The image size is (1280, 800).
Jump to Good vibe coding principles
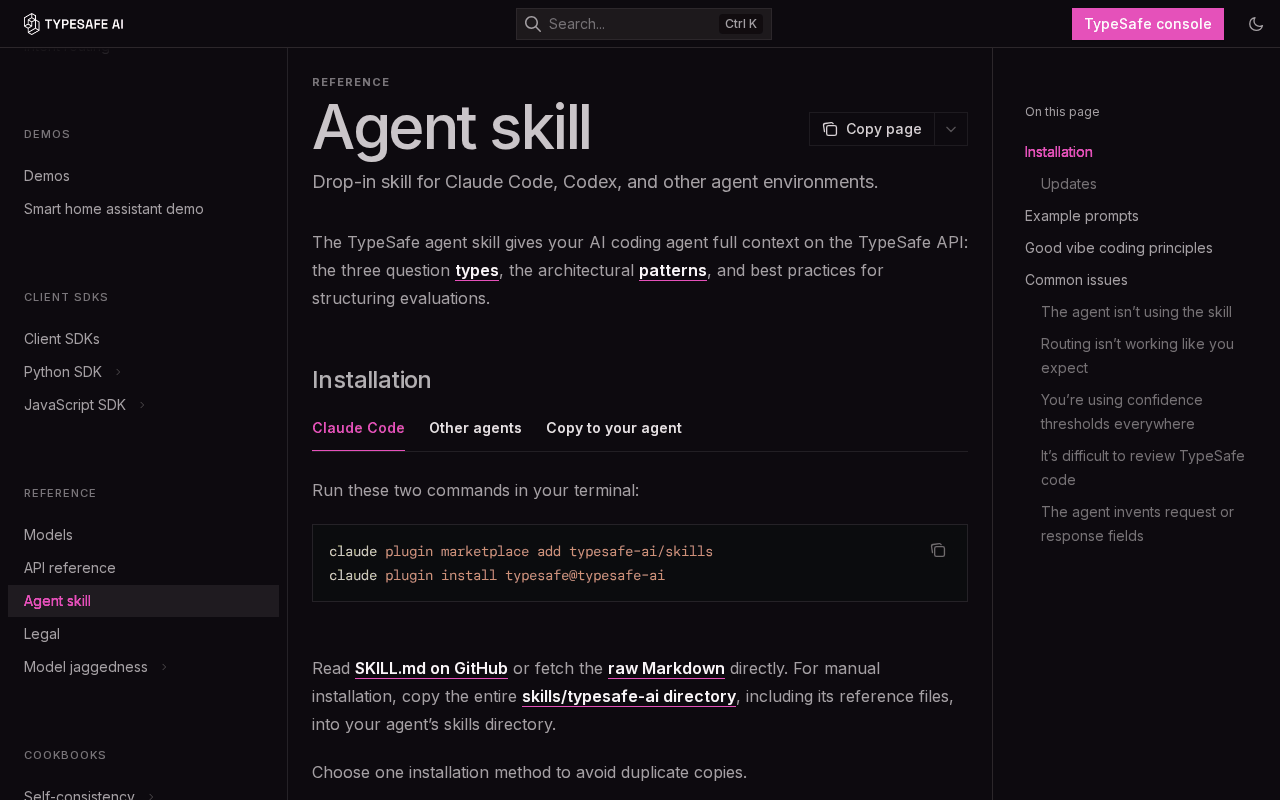1118,248
